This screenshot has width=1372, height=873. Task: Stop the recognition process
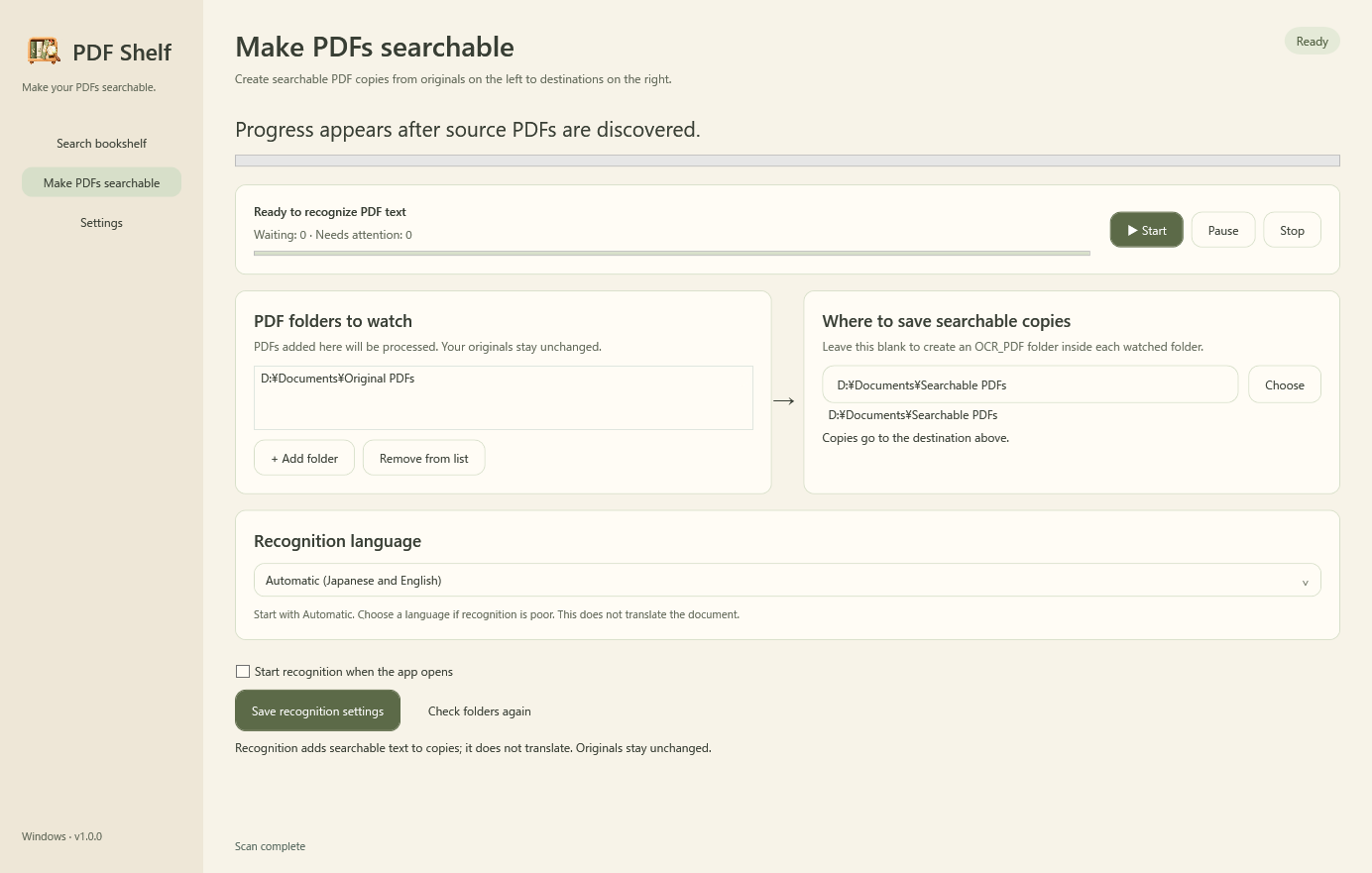click(1292, 230)
